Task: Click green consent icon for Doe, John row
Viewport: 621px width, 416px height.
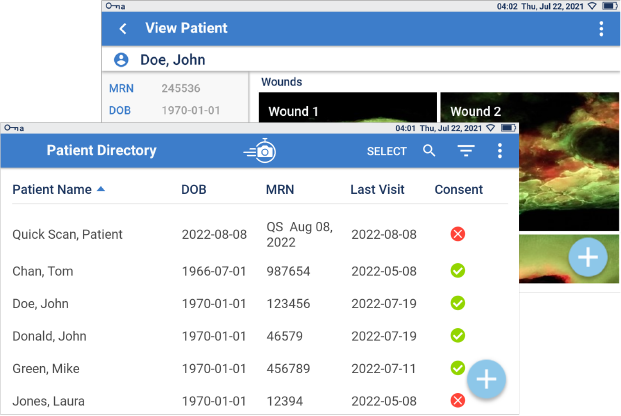Action: [x=457, y=303]
